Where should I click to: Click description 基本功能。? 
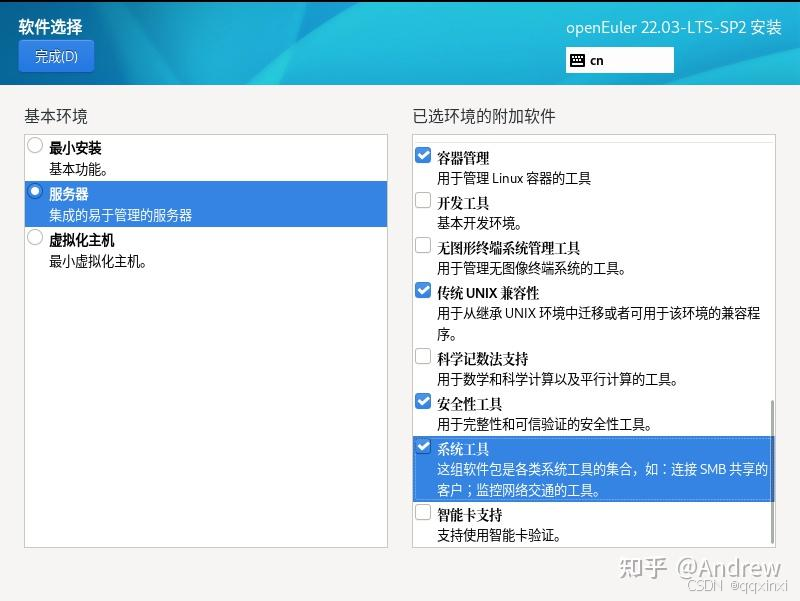pos(78,169)
